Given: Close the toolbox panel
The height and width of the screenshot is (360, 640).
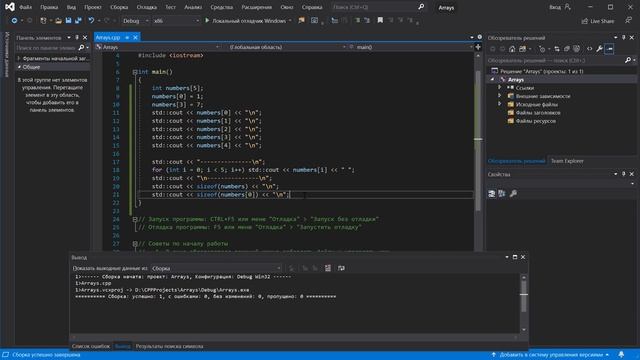Looking at the screenshot, I should tap(85, 38).
